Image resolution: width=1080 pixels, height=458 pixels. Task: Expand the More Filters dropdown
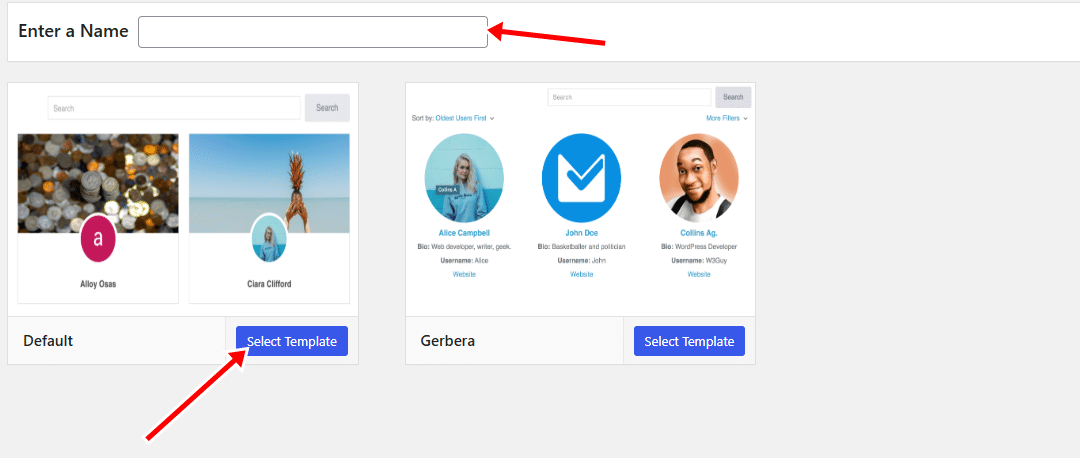[725, 118]
